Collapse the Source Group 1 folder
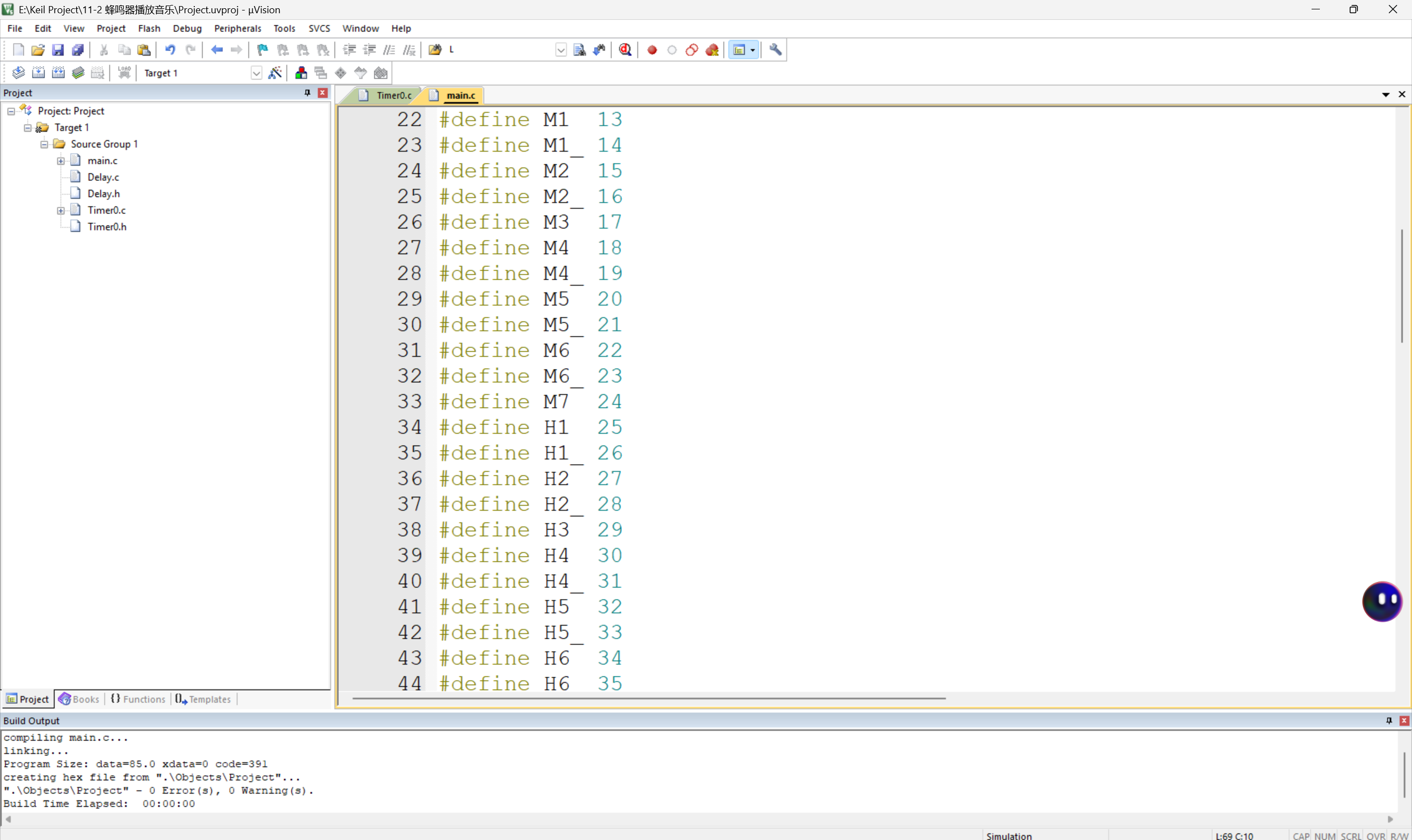 44,145
